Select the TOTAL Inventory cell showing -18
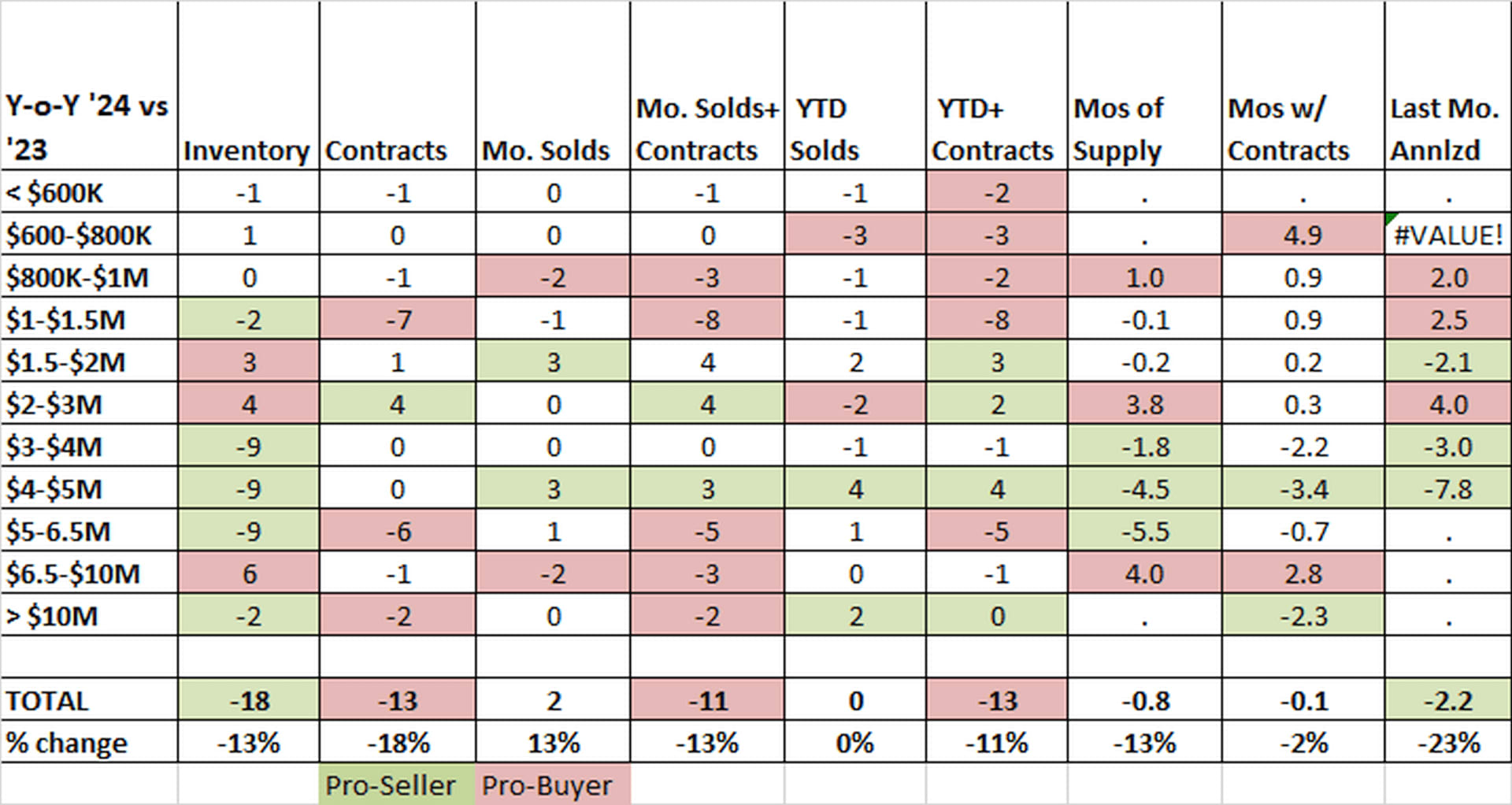Image resolution: width=1512 pixels, height=805 pixels. click(248, 700)
